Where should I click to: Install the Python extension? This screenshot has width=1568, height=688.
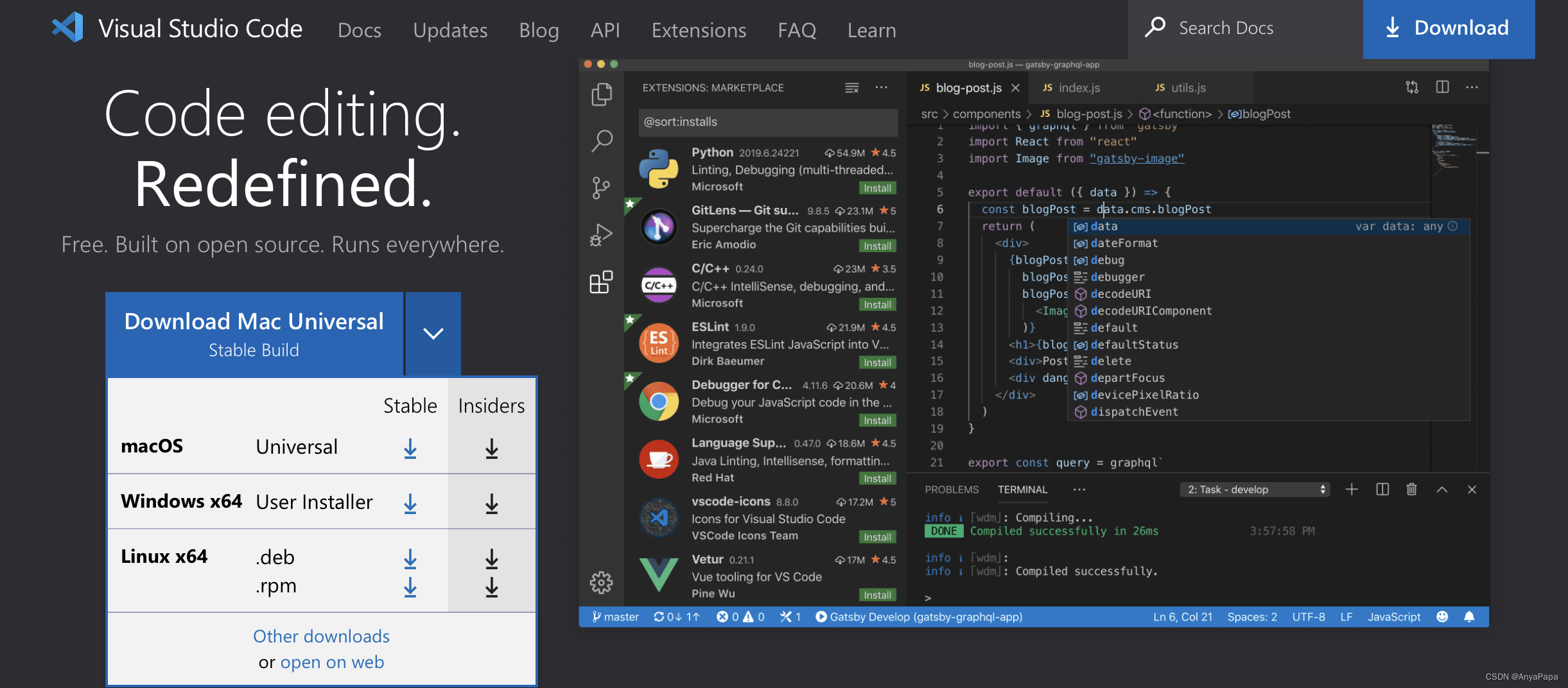(x=877, y=188)
